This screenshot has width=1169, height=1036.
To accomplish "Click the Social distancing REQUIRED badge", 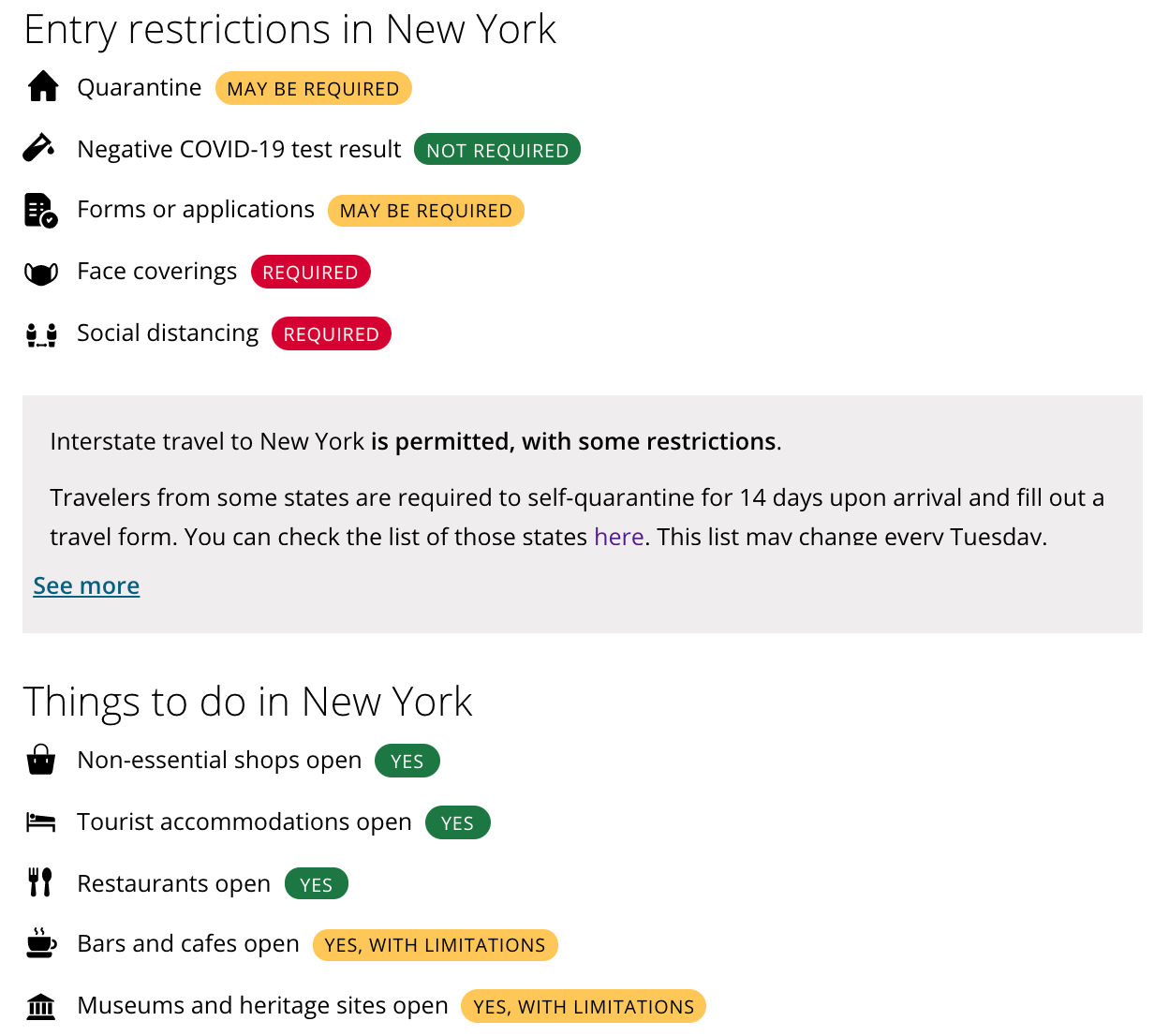I will coord(332,333).
